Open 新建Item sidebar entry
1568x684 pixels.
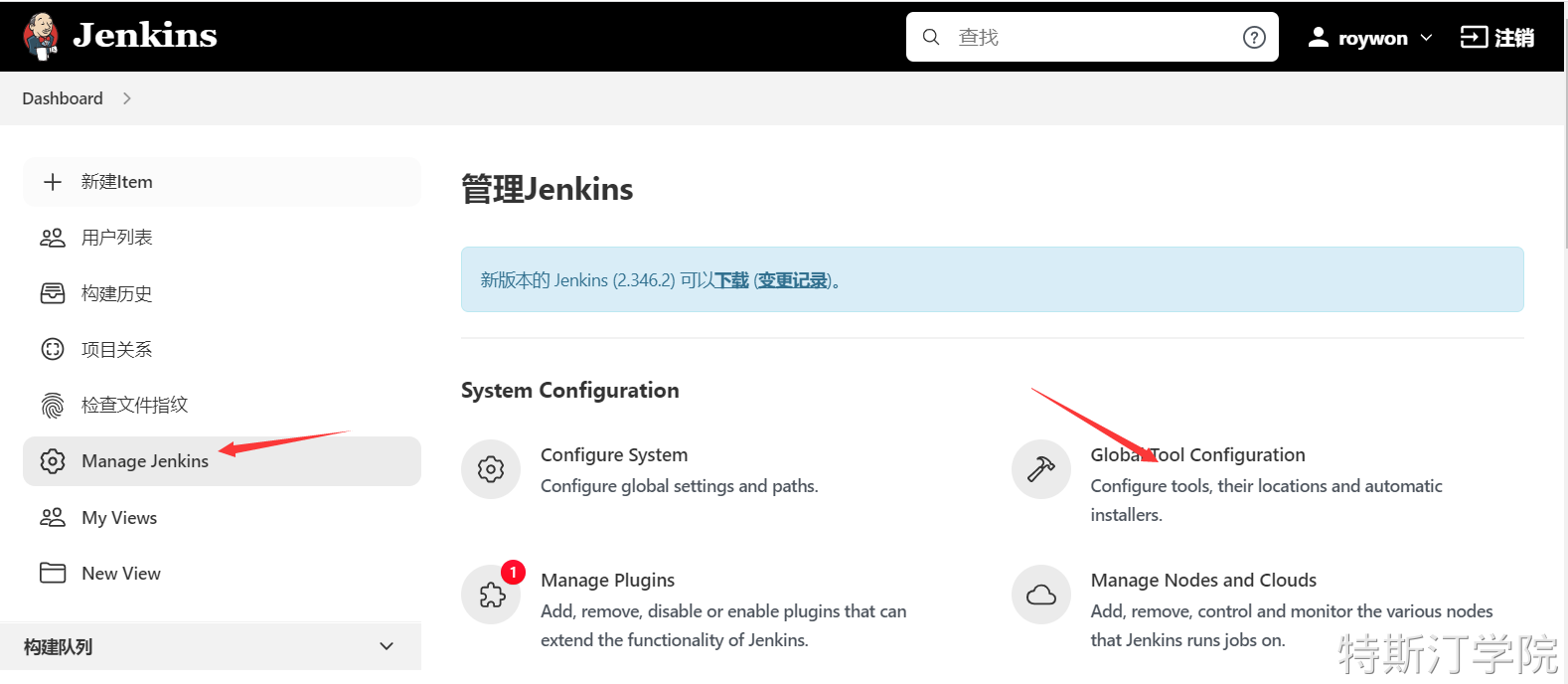point(222,182)
